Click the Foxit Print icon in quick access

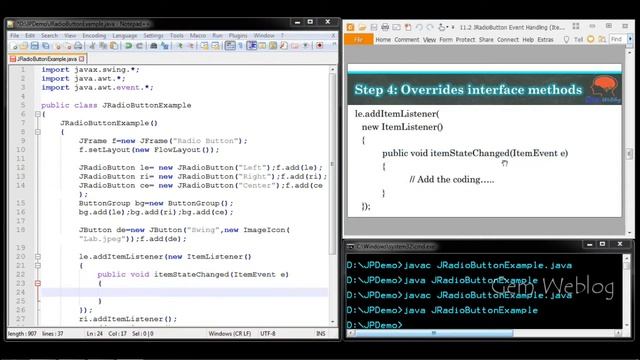coord(385,27)
